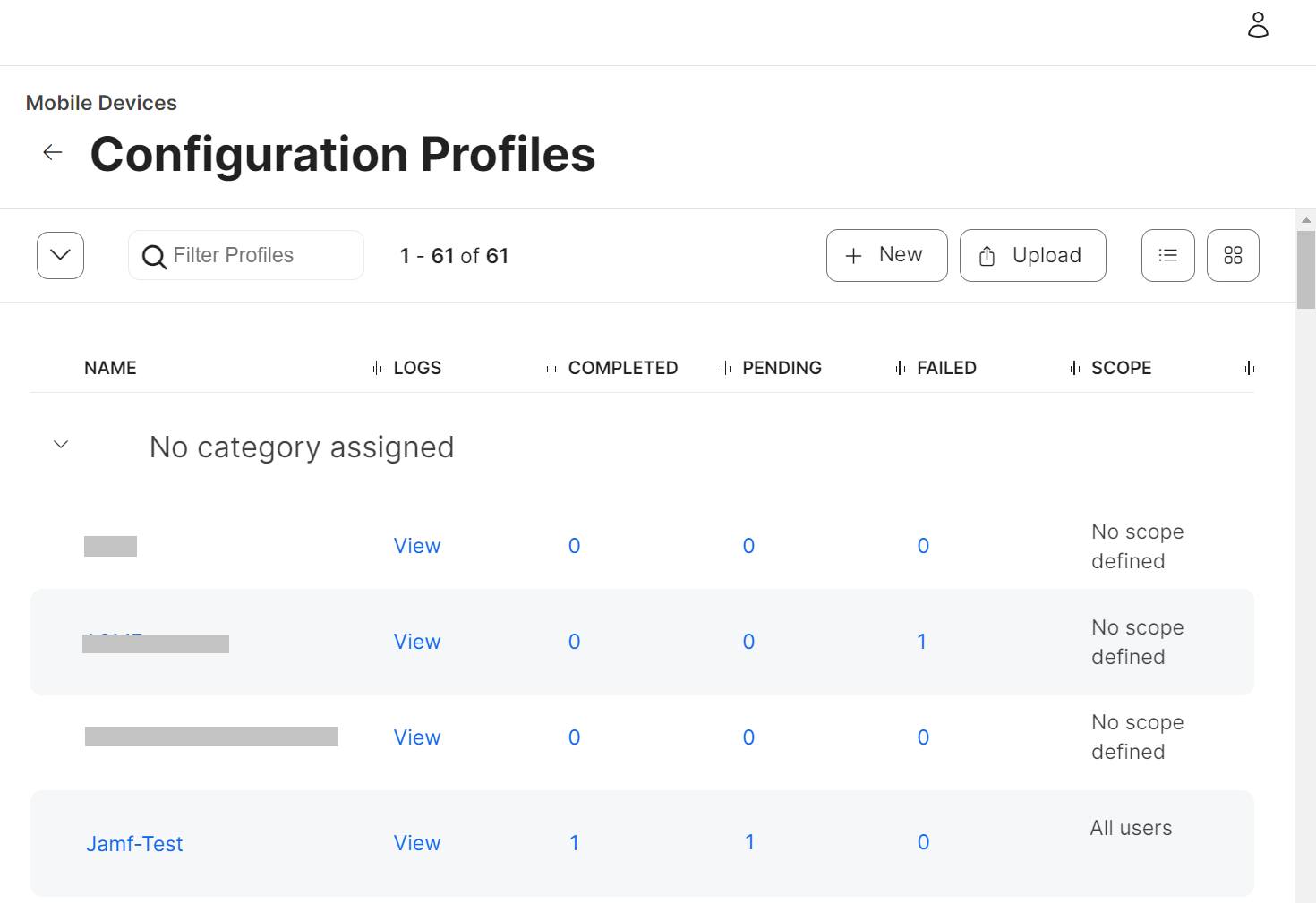This screenshot has height=903, width=1316.
Task: Open the dropdown button left of filter
Action: pos(60,256)
